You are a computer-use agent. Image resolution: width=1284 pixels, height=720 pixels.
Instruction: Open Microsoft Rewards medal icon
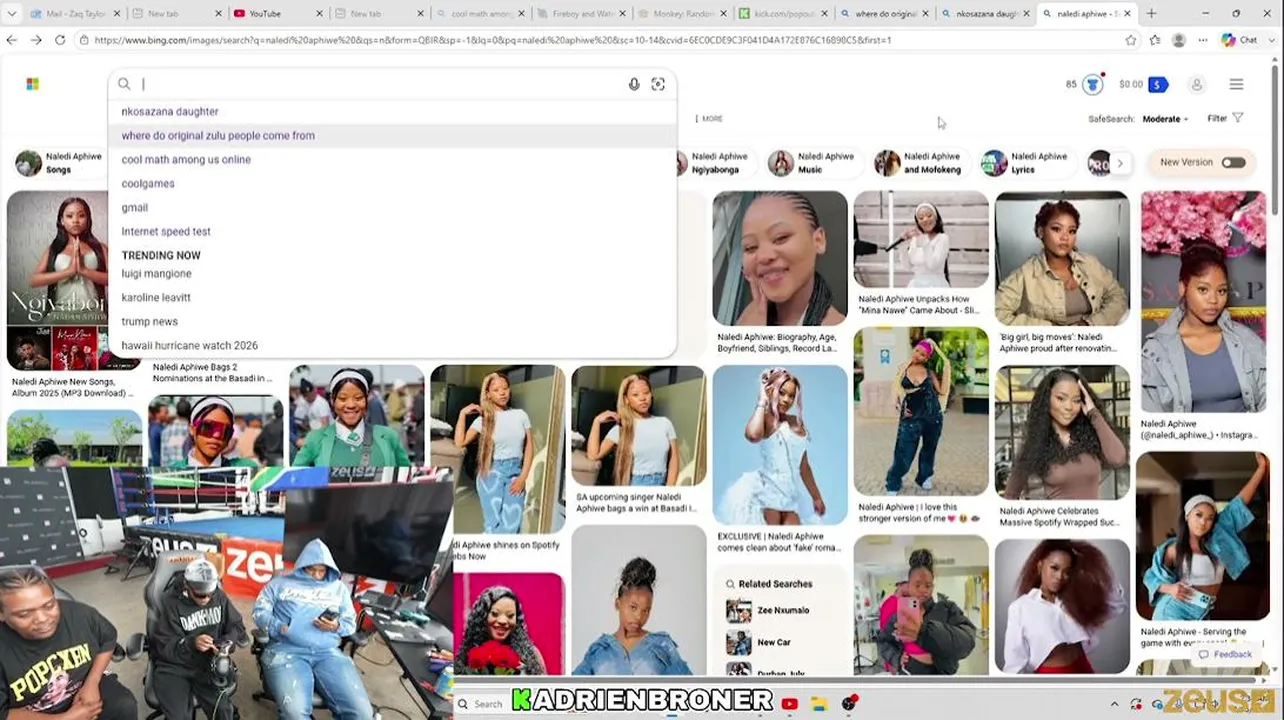1093,85
